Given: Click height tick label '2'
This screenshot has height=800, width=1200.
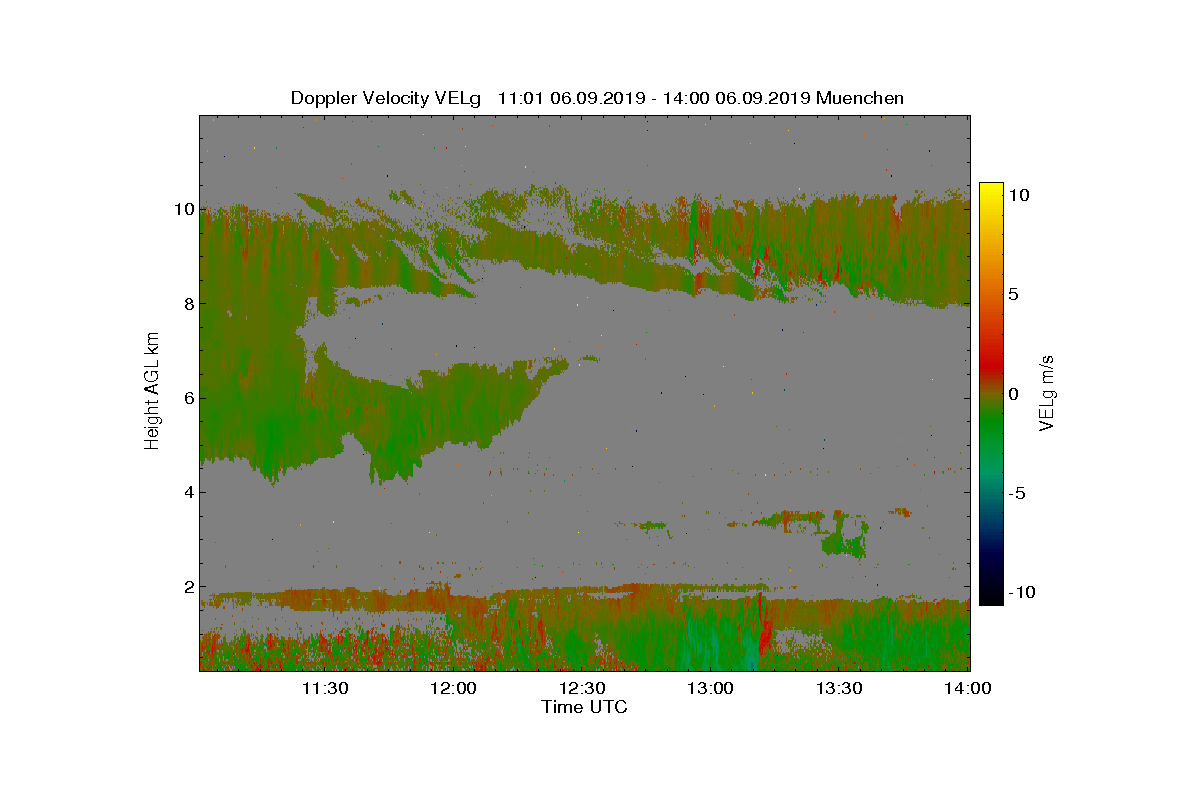Looking at the screenshot, I should tap(188, 587).
